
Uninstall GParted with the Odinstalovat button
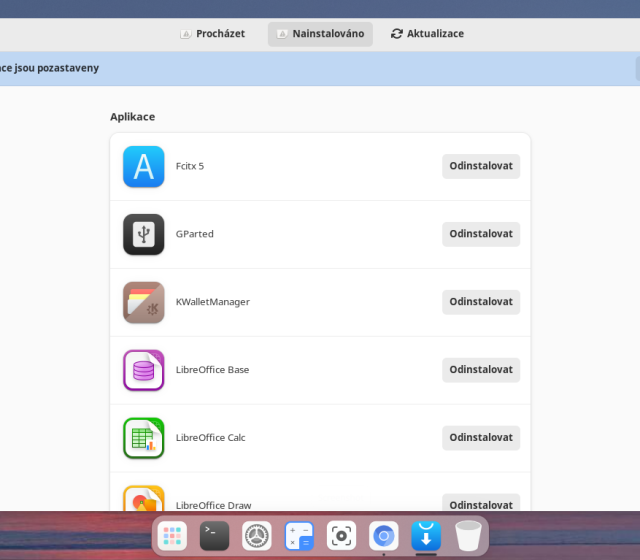tap(481, 234)
